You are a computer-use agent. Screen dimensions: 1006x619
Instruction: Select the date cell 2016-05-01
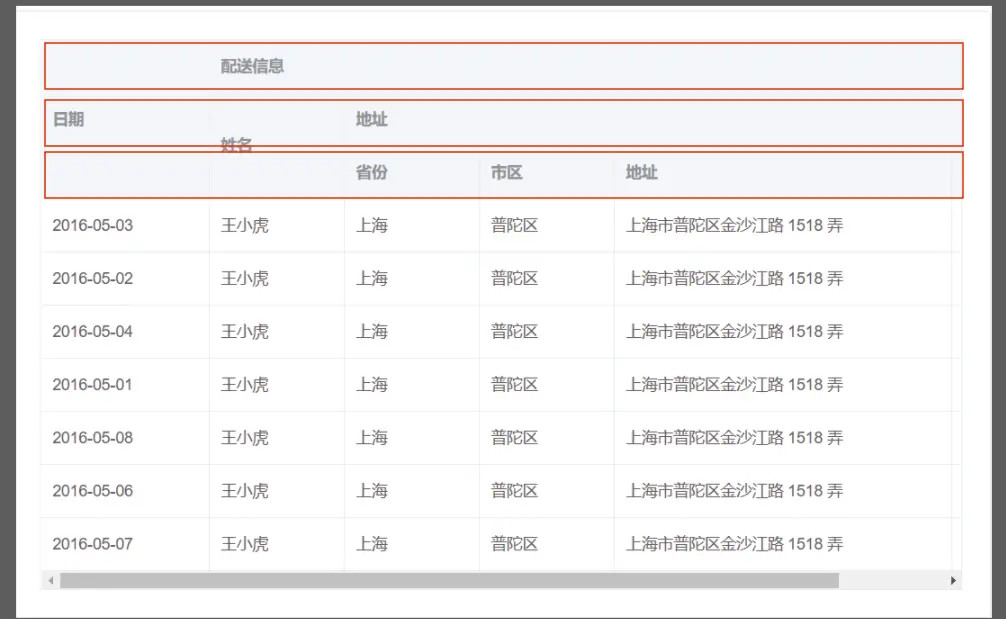coord(92,385)
